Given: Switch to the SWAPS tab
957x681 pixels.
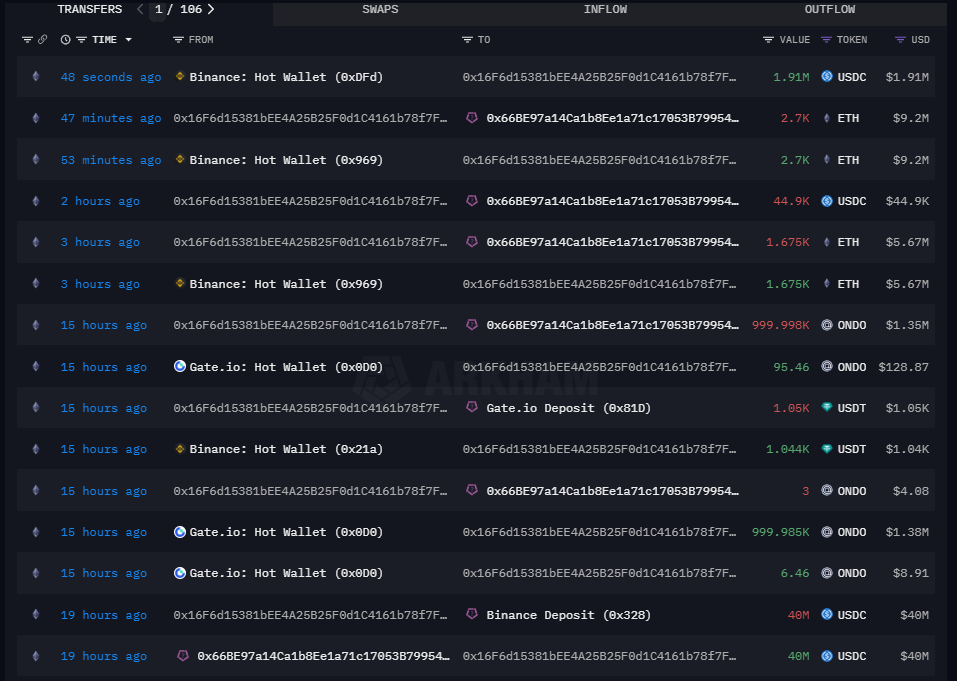Looking at the screenshot, I should tap(380, 10).
